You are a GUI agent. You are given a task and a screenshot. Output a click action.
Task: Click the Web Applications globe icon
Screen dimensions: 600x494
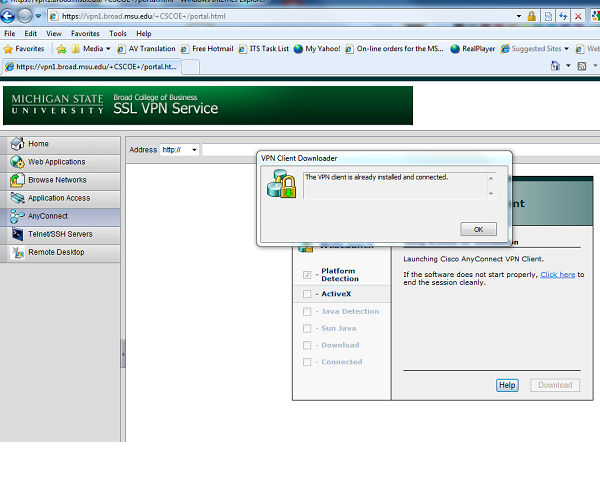coord(17,162)
